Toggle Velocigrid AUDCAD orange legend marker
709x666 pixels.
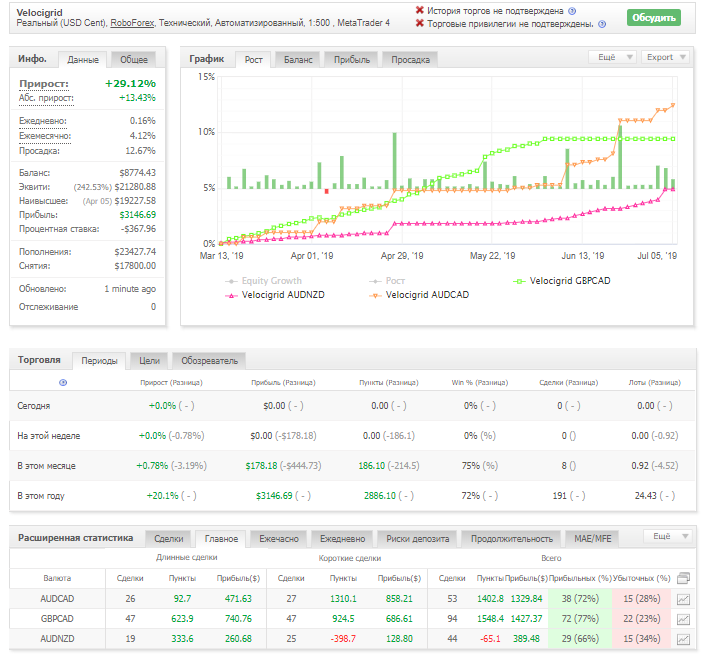[x=375, y=295]
